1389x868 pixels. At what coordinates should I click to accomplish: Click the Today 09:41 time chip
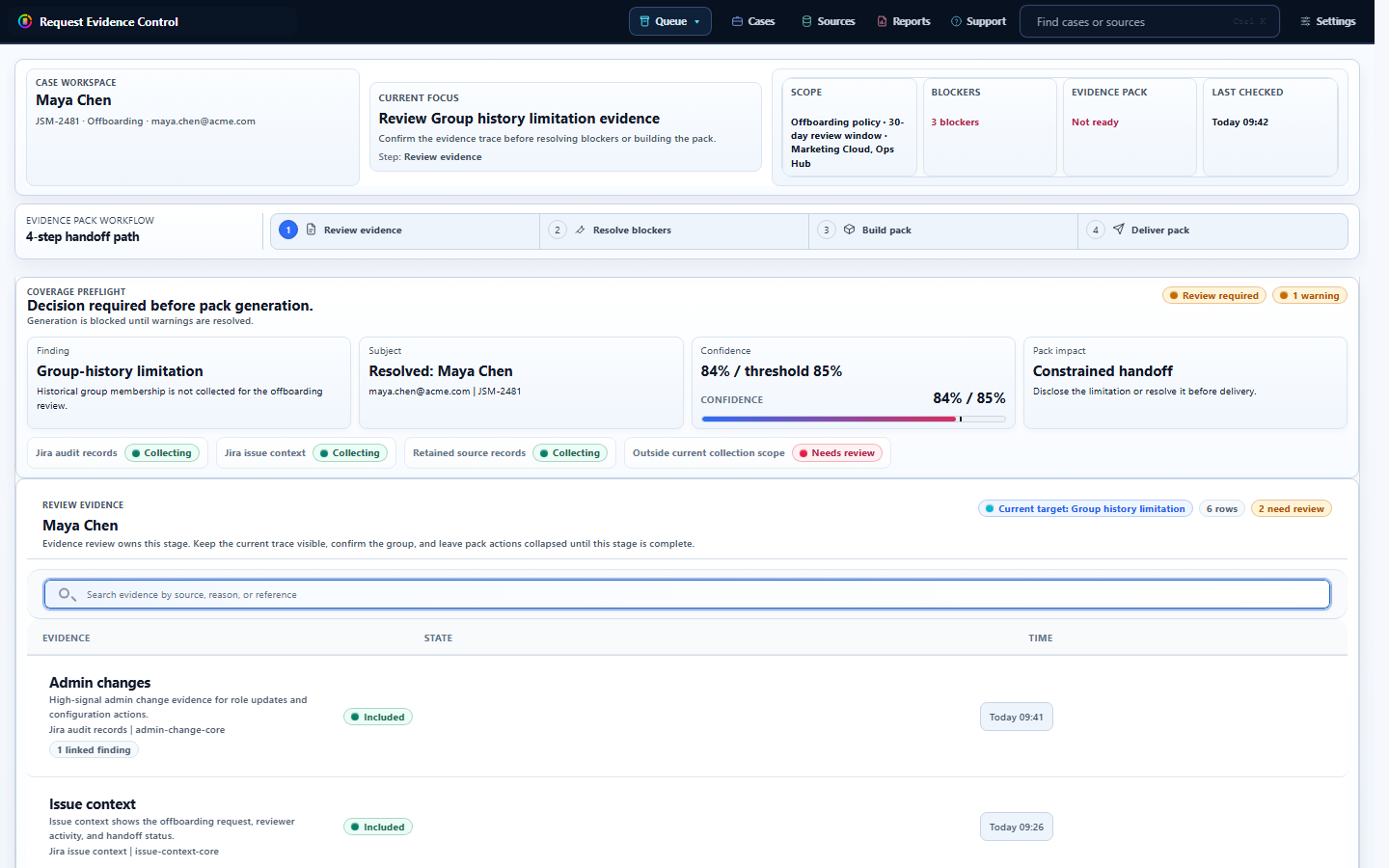pos(1017,718)
